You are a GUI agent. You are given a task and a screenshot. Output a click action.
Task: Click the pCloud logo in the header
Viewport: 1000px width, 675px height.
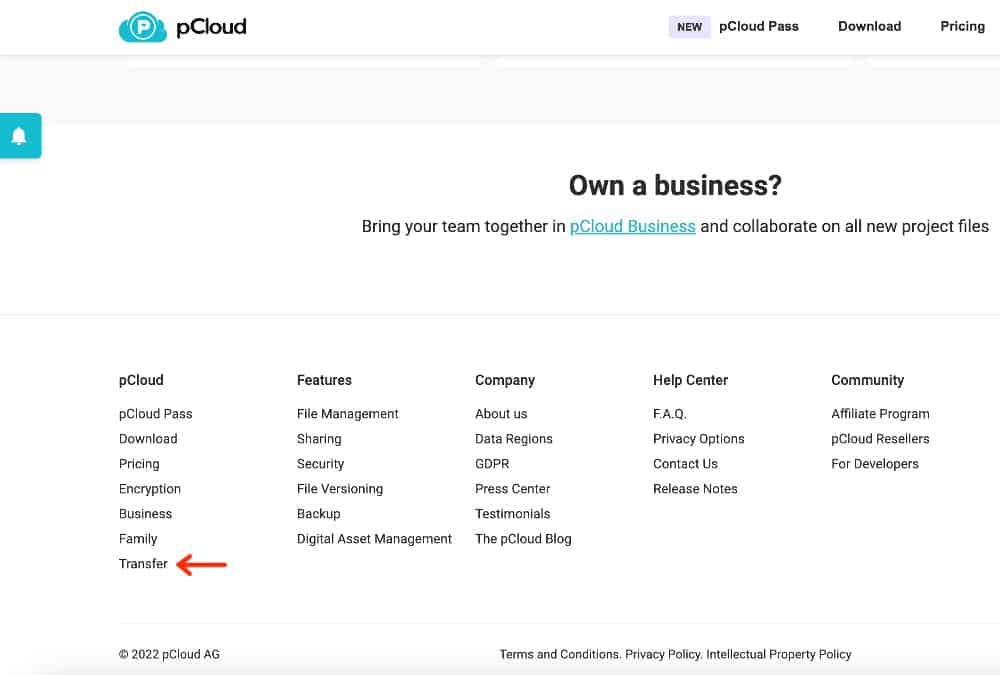pyautogui.click(x=182, y=27)
